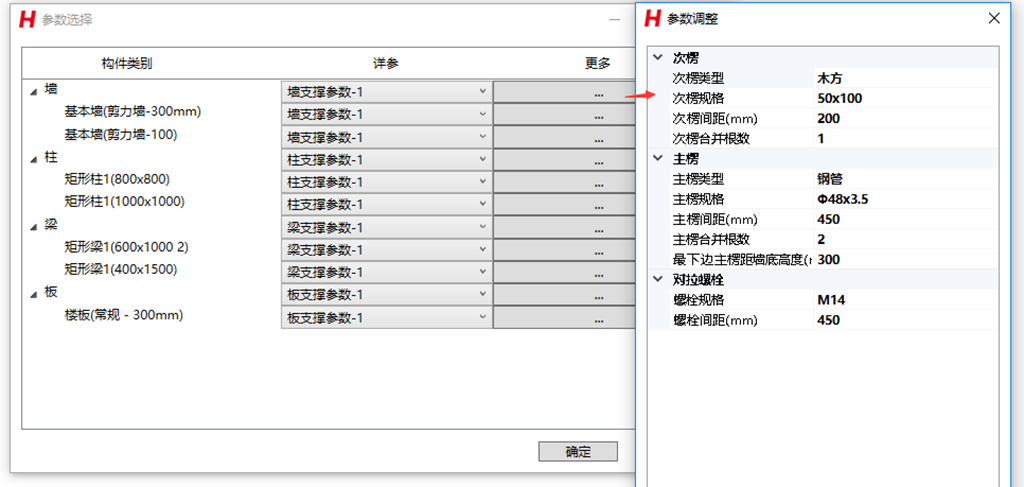1024x487 pixels.
Task: Close the 参数调整 window
Action: pyautogui.click(x=994, y=18)
